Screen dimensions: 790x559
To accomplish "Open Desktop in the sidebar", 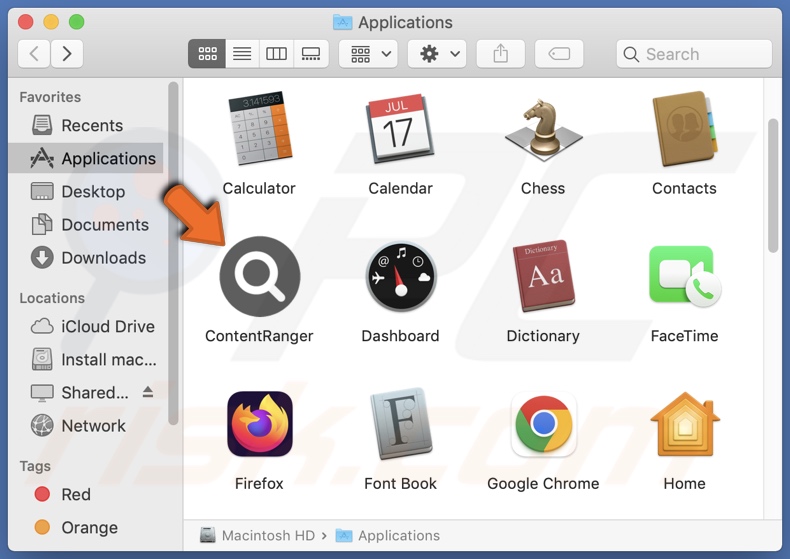I will (x=86, y=191).
